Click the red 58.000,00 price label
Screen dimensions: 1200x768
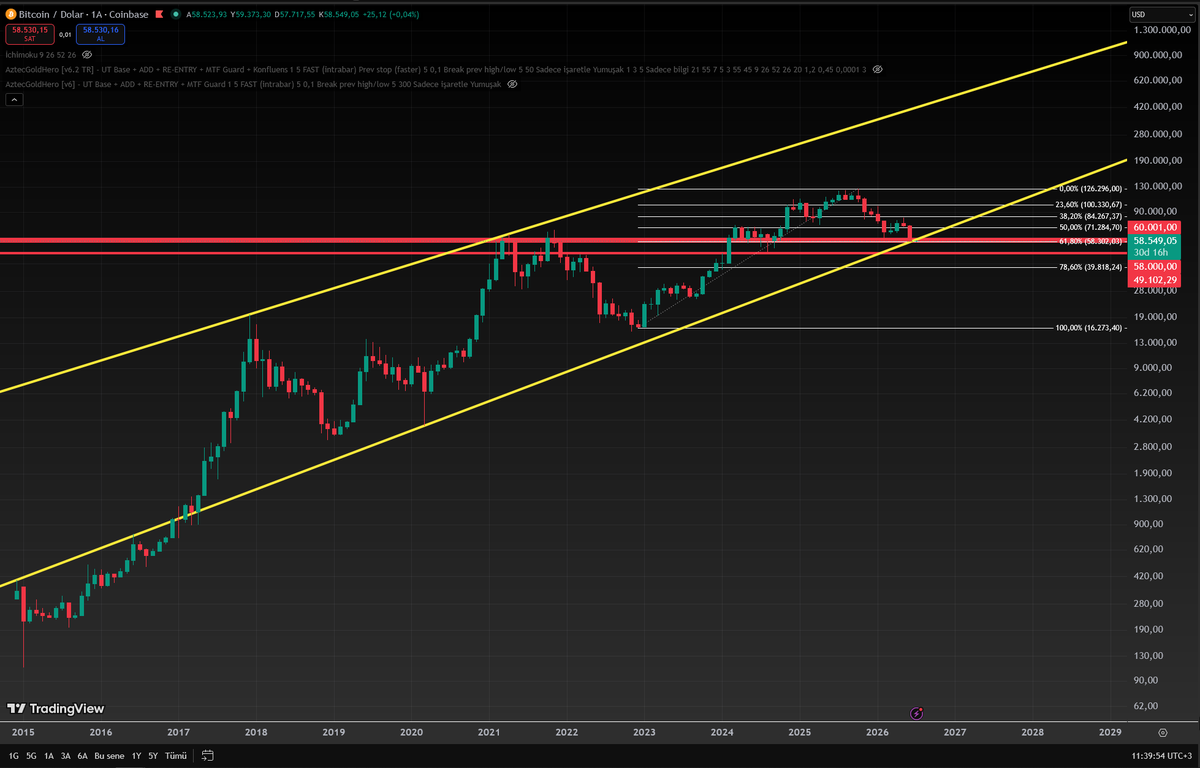(x=1154, y=269)
